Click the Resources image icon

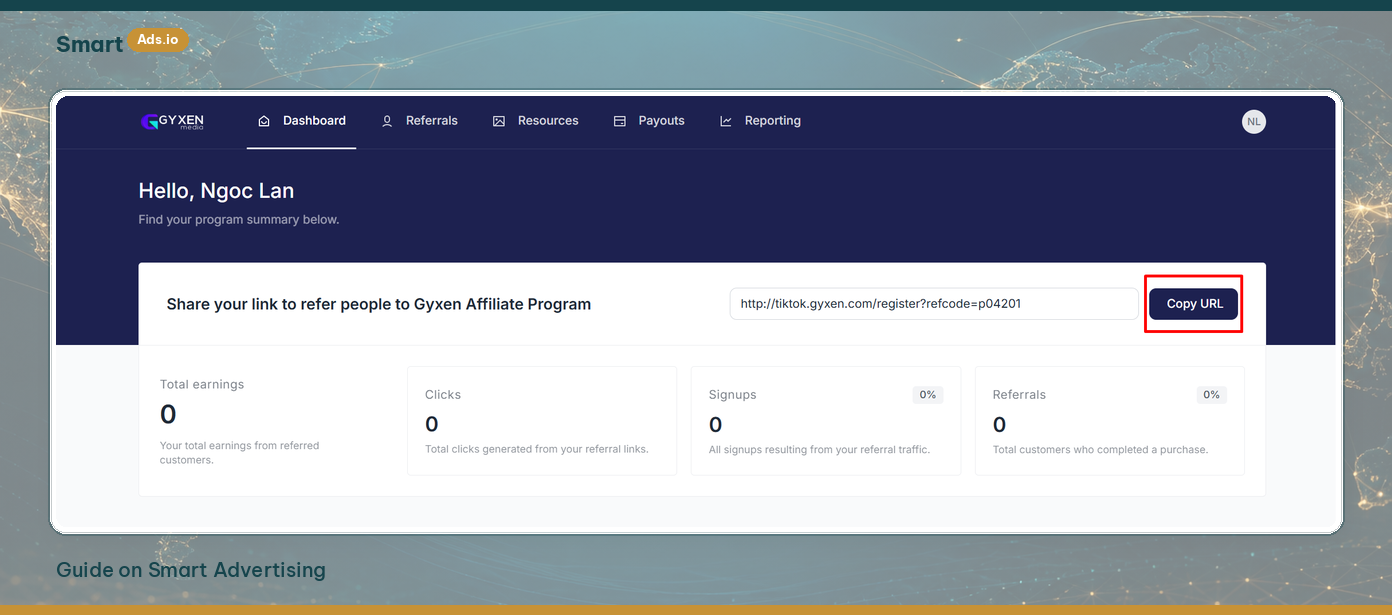click(499, 121)
